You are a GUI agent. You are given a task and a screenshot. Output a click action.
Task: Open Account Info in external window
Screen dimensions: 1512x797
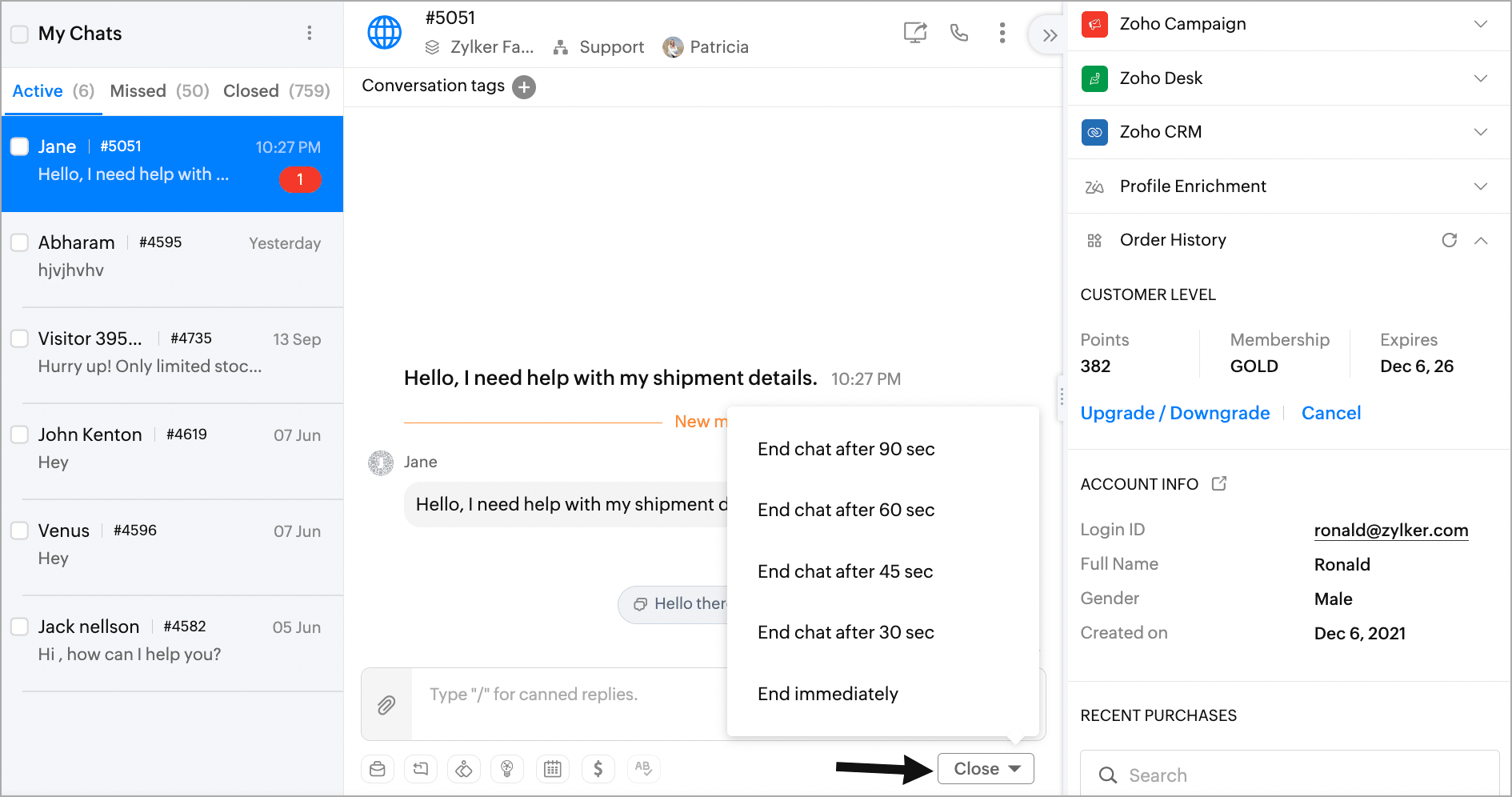click(x=1219, y=483)
